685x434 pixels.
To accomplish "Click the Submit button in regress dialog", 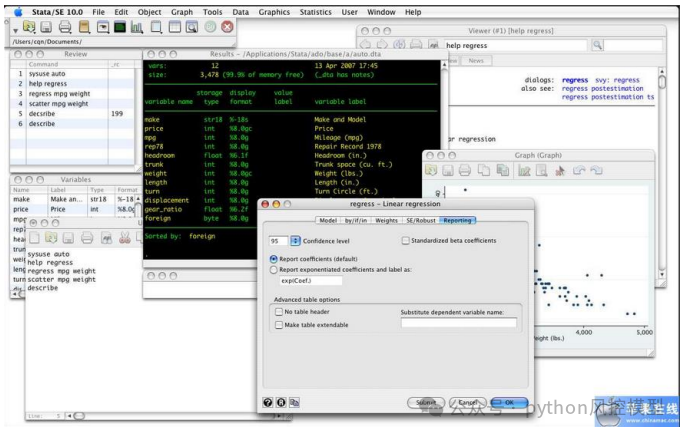I will [426, 402].
